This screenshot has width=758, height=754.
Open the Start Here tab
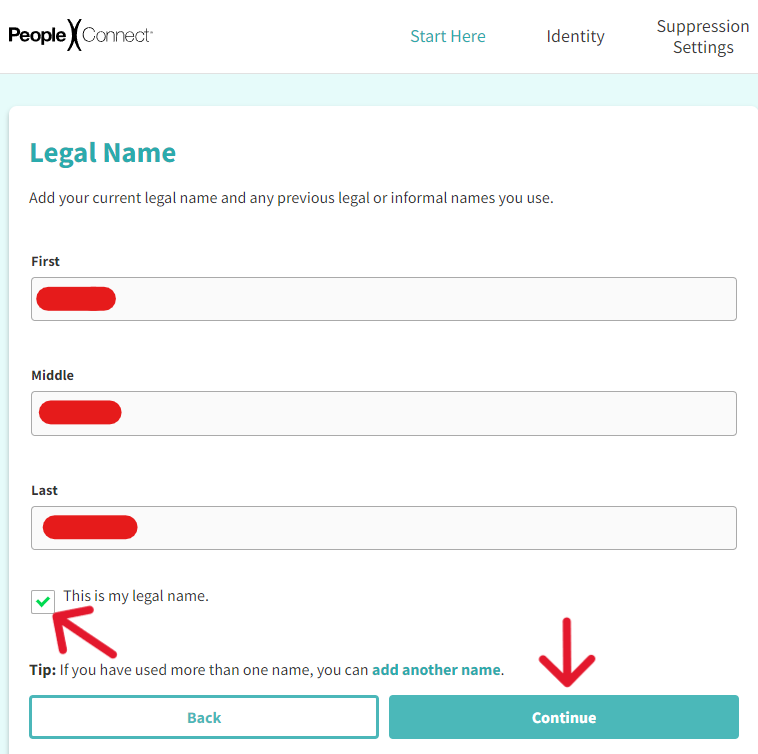click(x=448, y=36)
